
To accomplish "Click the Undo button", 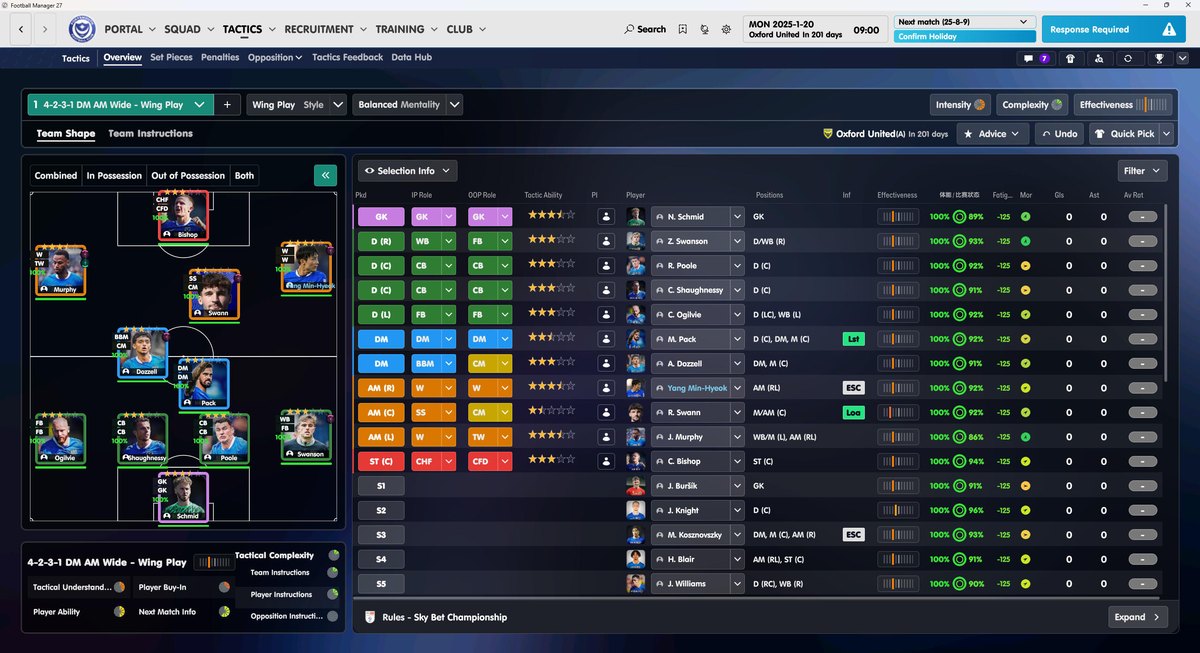I will tap(1057, 133).
